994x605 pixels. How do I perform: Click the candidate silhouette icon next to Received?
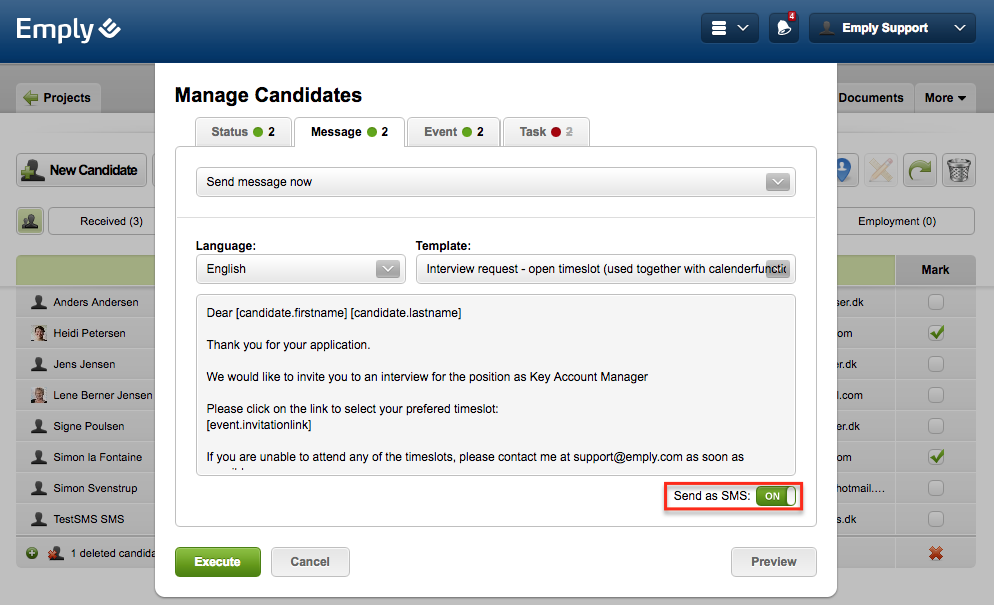coord(29,221)
